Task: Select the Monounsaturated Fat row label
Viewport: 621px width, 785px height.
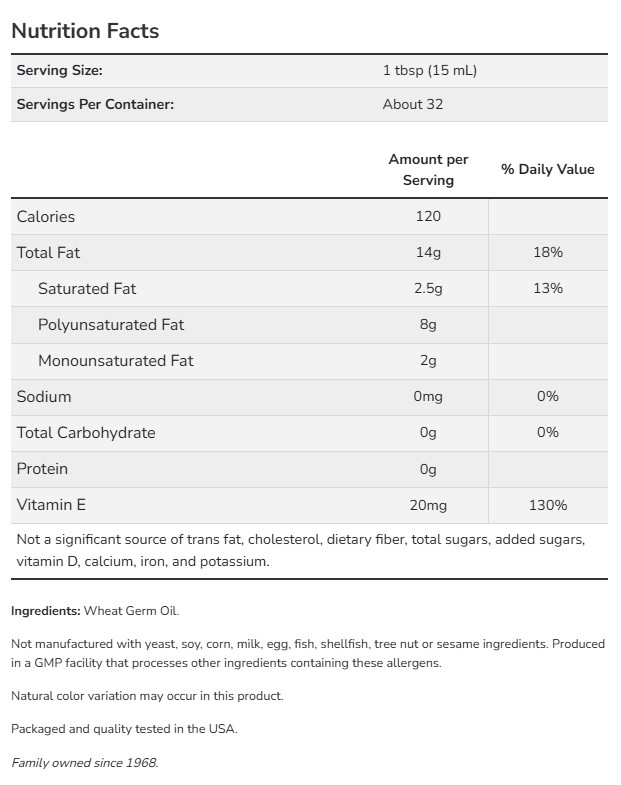Action: [x=116, y=361]
